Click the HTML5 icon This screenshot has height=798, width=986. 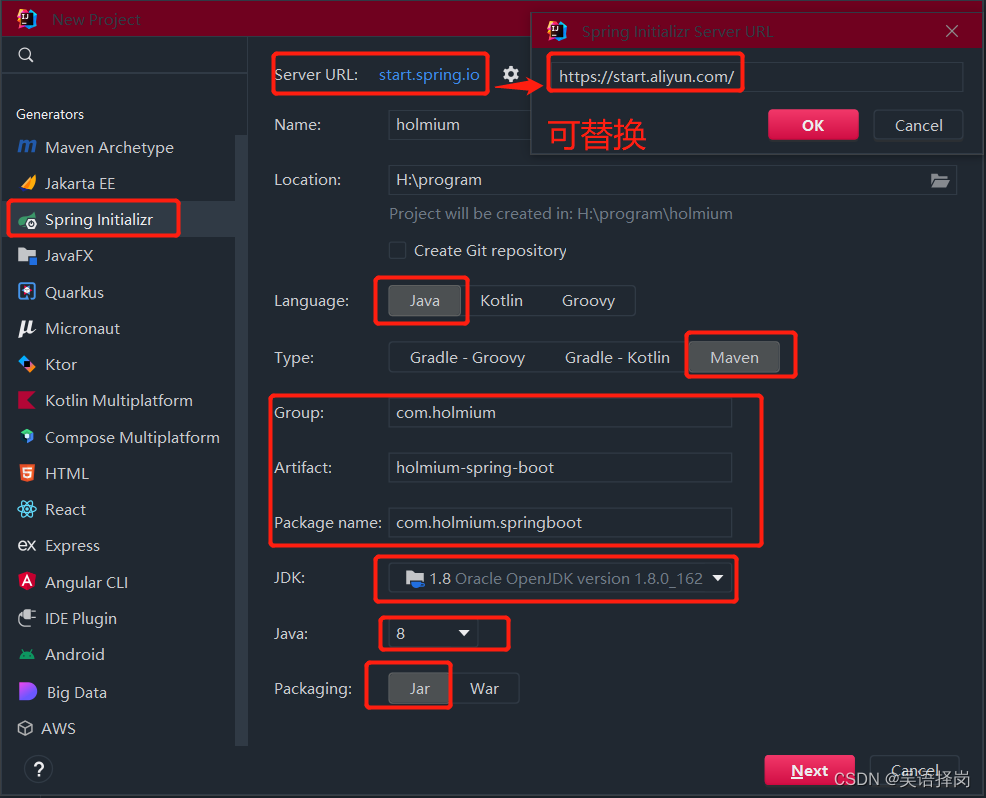point(27,473)
